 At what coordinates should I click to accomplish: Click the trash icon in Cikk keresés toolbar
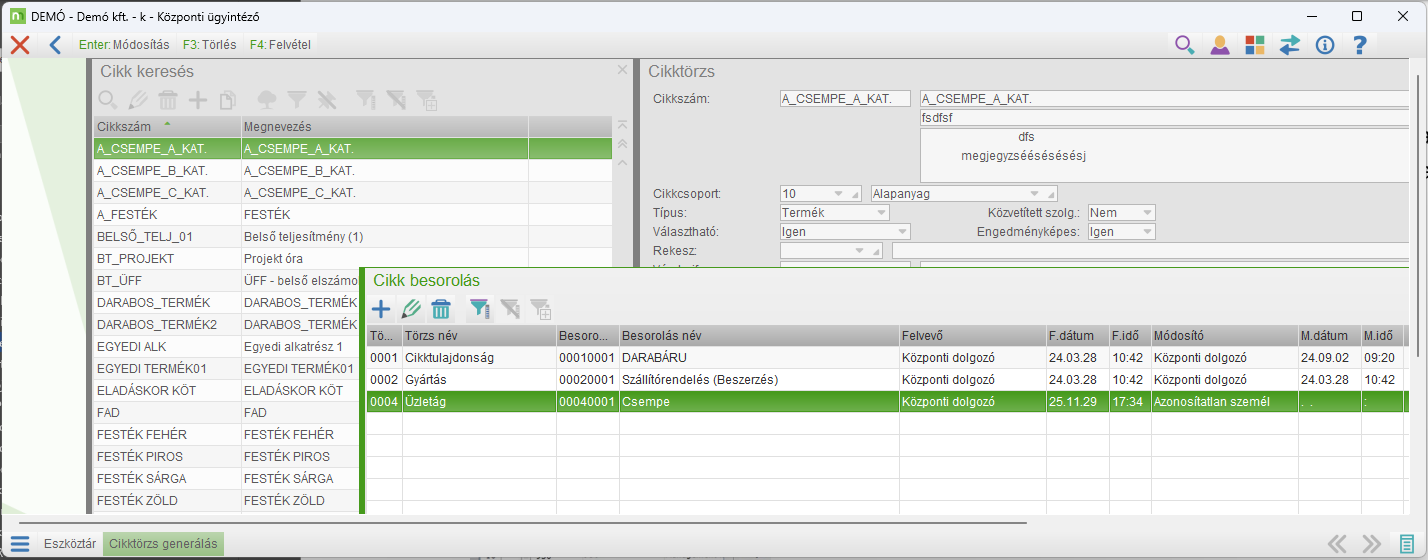(168, 99)
